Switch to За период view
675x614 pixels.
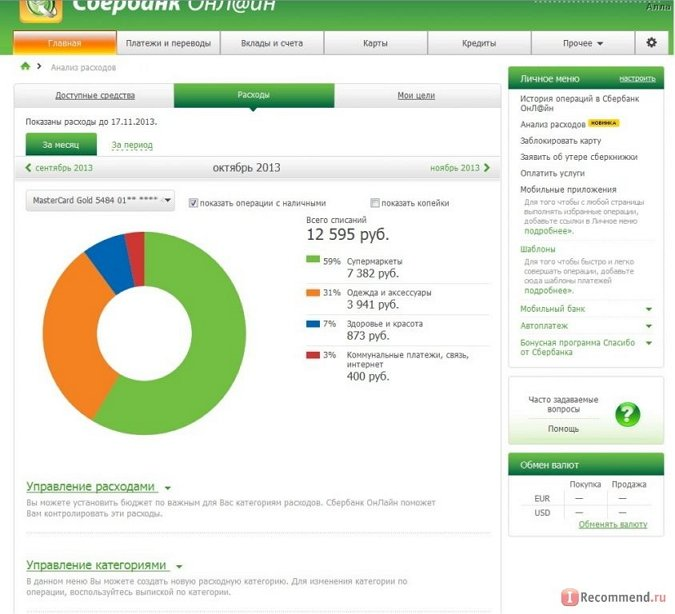[x=132, y=145]
